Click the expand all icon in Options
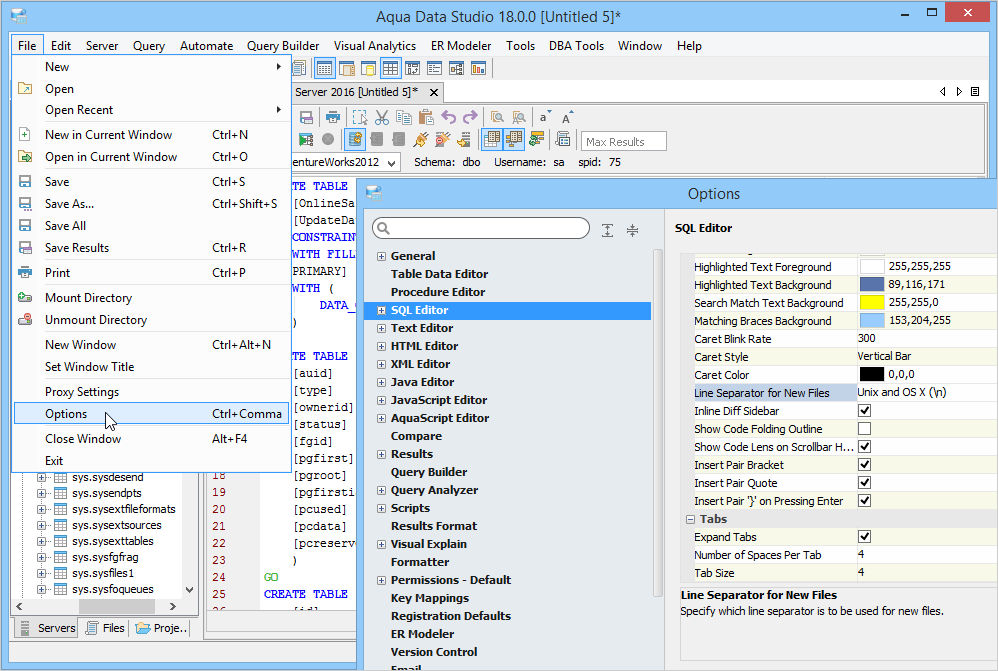Screen dimensions: 998x671 pyautogui.click(x=608, y=230)
